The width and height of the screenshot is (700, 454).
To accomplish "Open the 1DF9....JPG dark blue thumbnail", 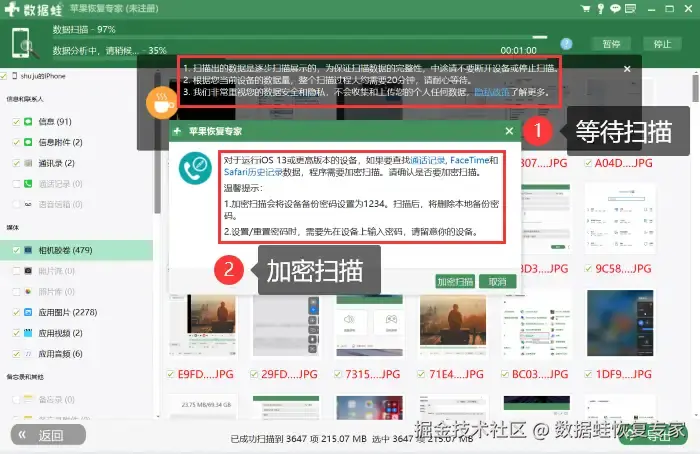I will [621, 323].
